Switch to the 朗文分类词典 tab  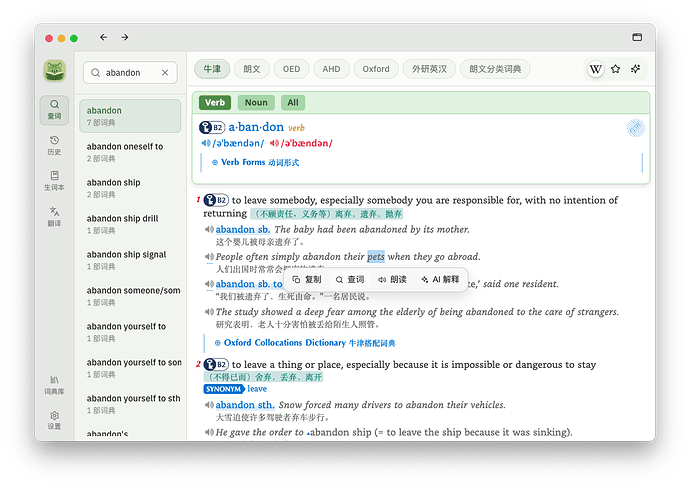point(495,69)
